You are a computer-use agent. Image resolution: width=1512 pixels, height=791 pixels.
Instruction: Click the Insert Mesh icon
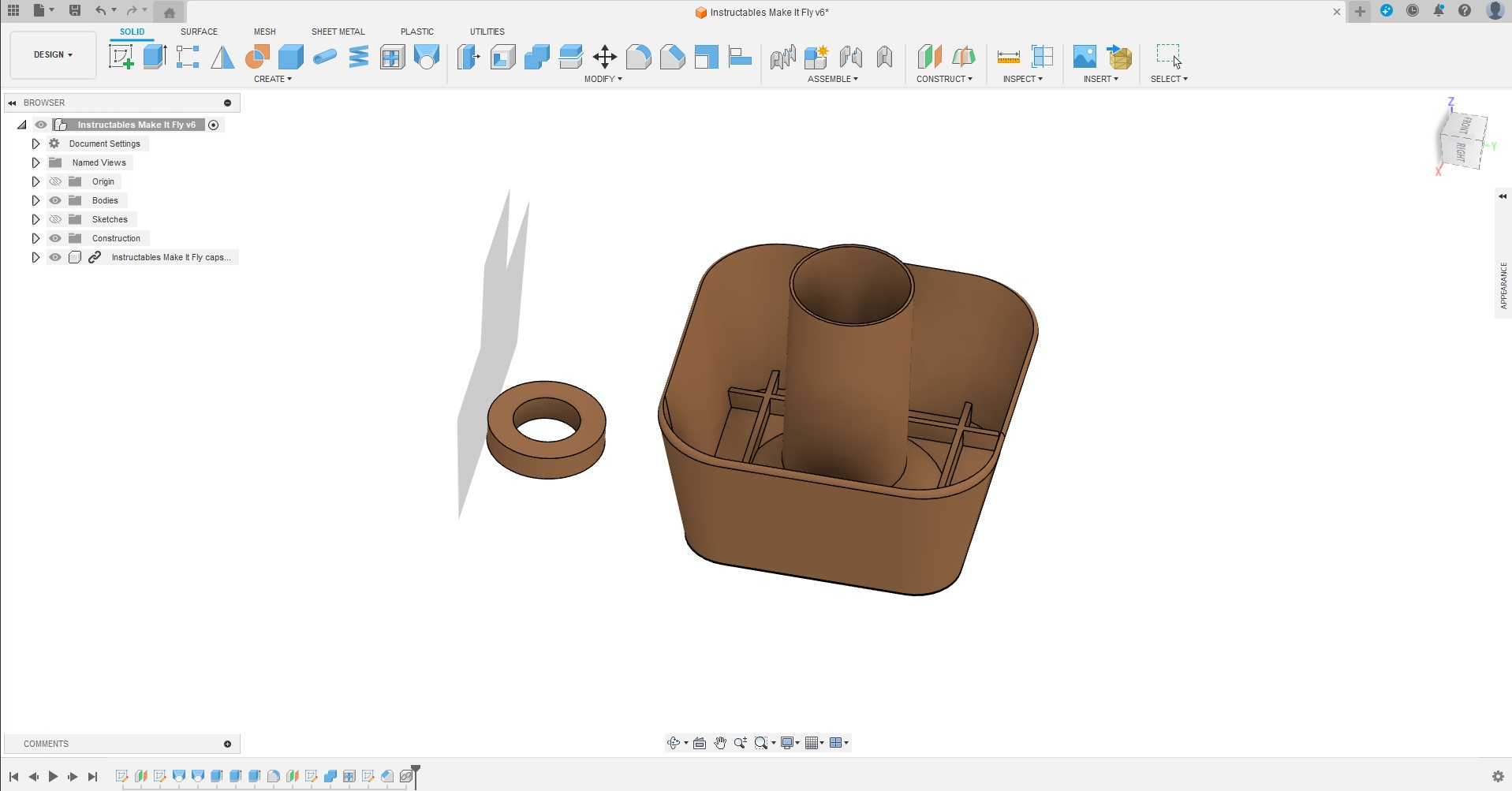(1119, 57)
